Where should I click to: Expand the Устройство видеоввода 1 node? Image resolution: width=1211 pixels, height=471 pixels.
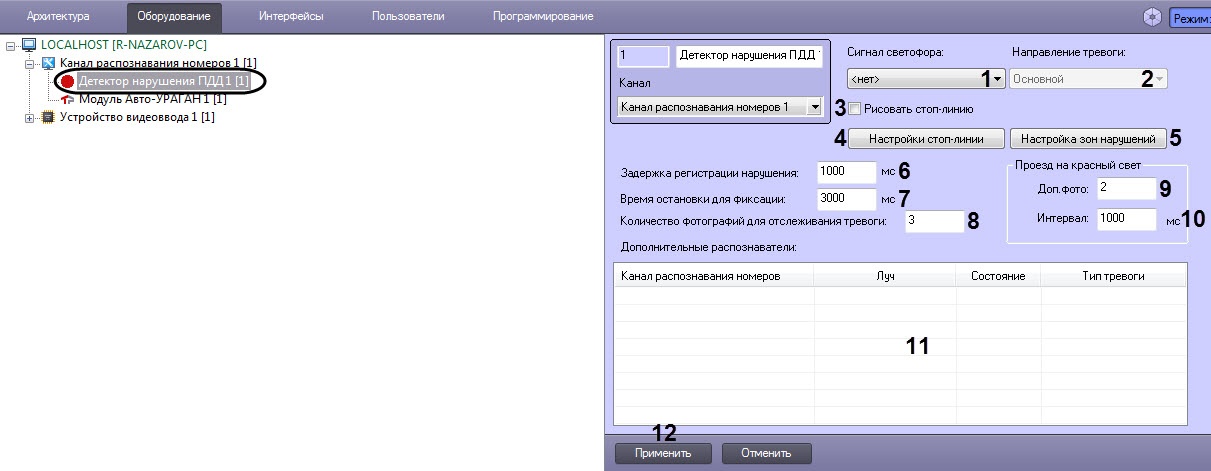pyautogui.click(x=29, y=117)
